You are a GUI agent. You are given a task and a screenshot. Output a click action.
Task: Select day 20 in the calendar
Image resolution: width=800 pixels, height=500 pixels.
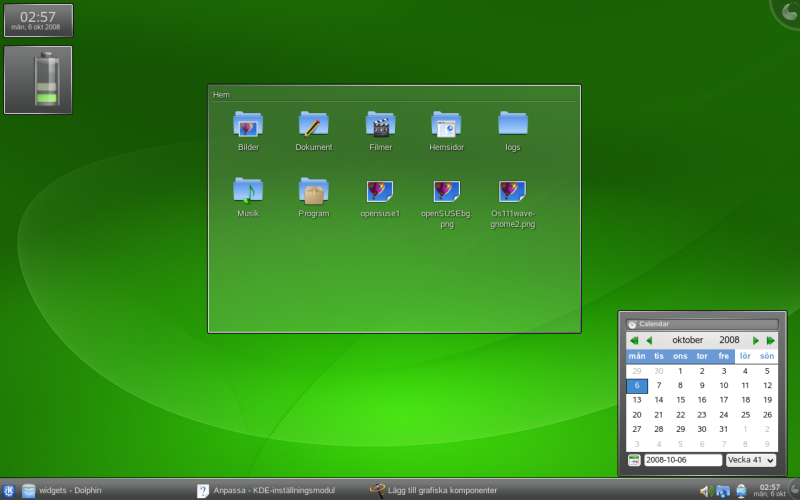(x=637, y=415)
